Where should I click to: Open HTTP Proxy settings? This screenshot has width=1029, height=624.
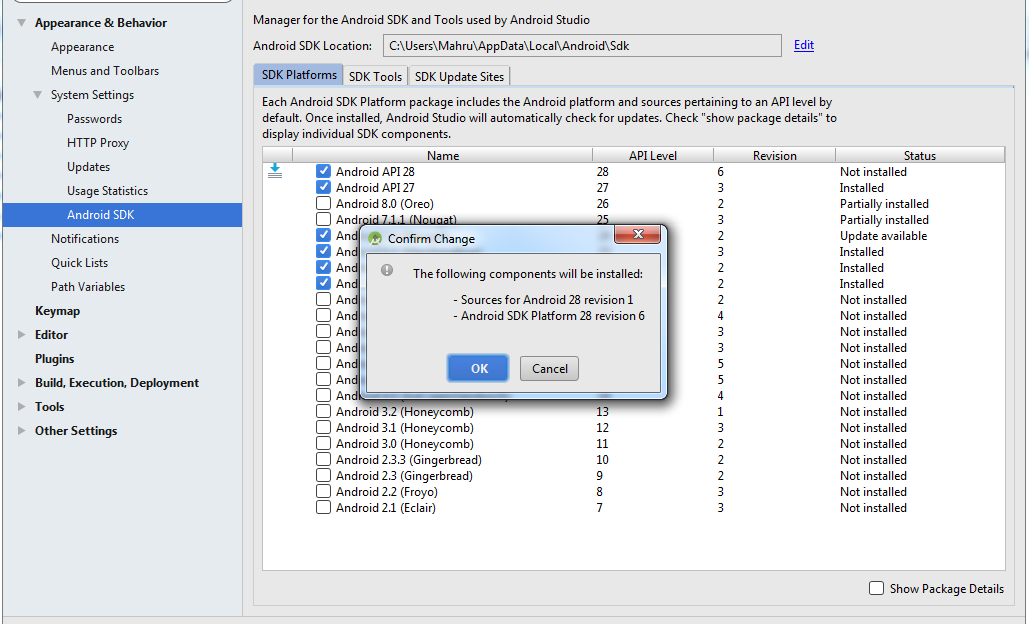point(98,143)
